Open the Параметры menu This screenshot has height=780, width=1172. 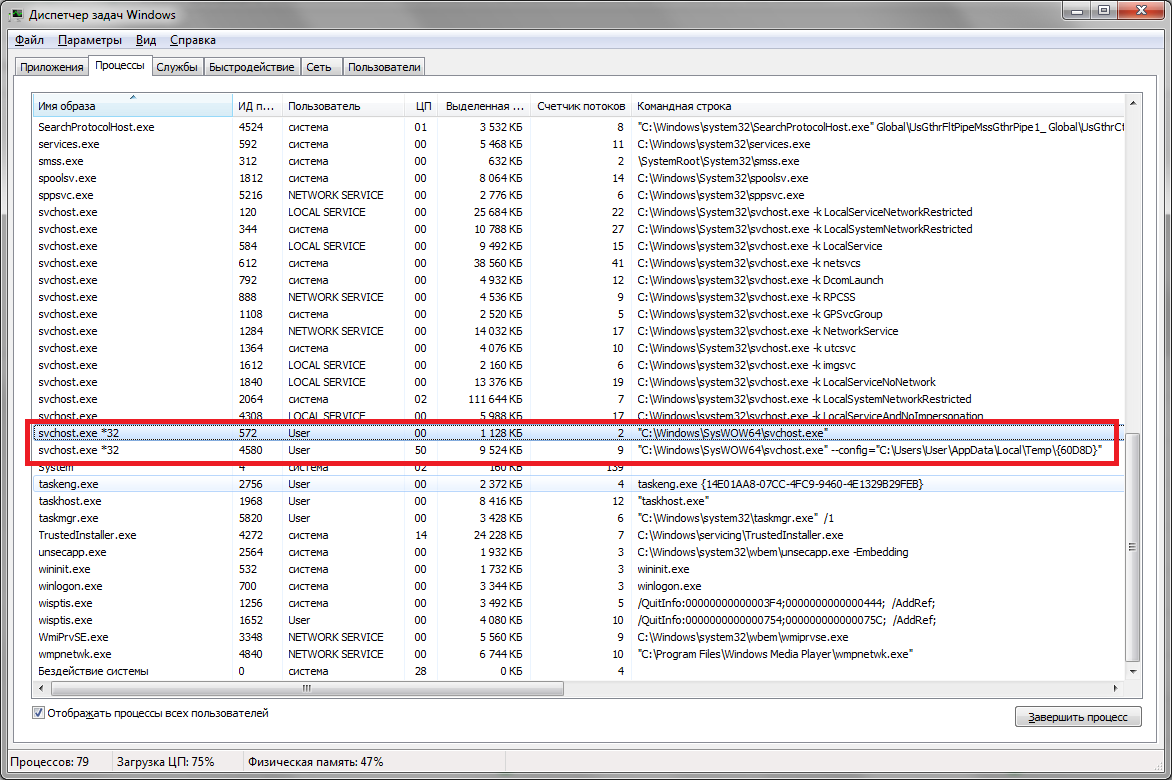(90, 40)
